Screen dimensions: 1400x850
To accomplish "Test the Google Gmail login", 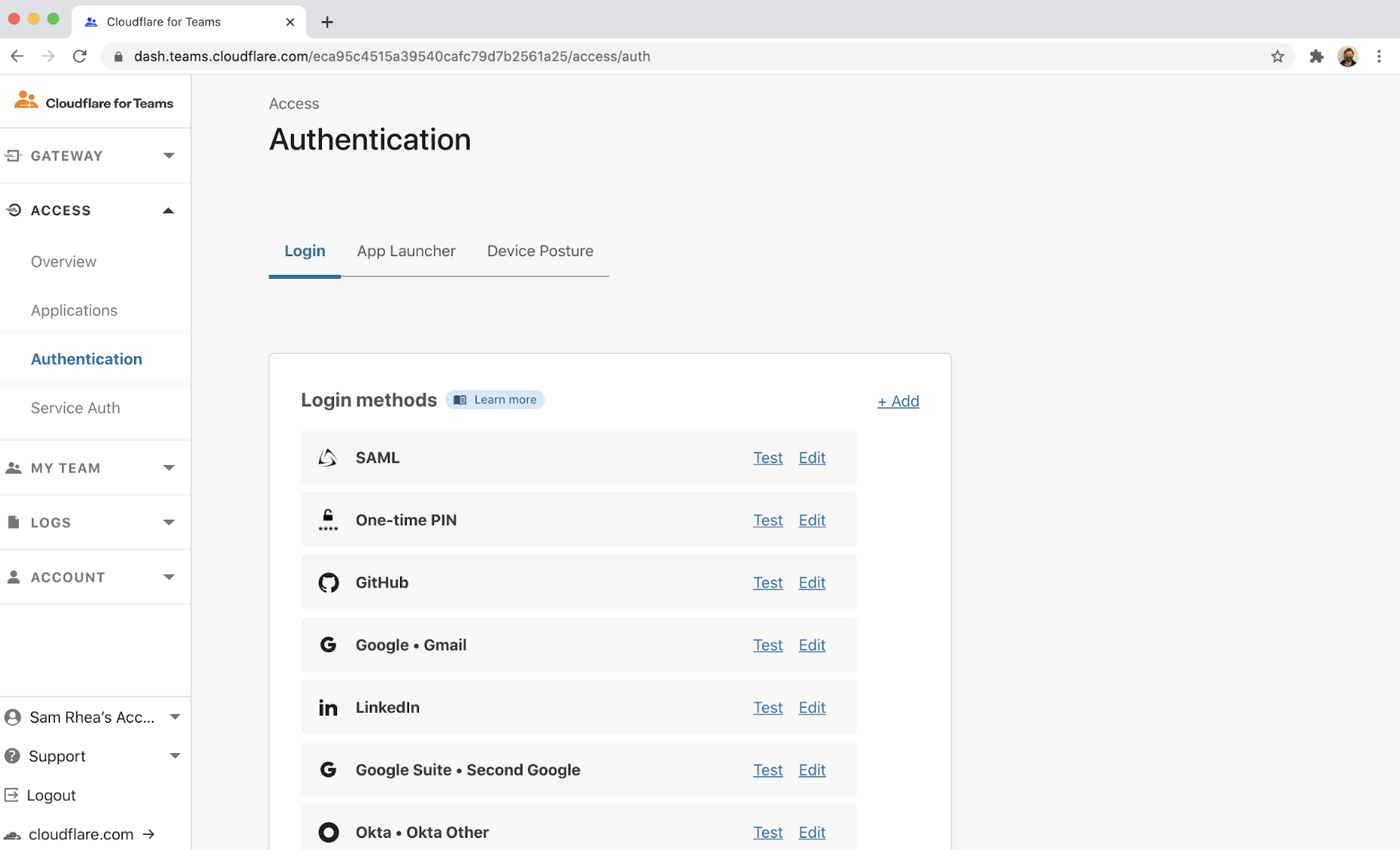I will (x=767, y=645).
